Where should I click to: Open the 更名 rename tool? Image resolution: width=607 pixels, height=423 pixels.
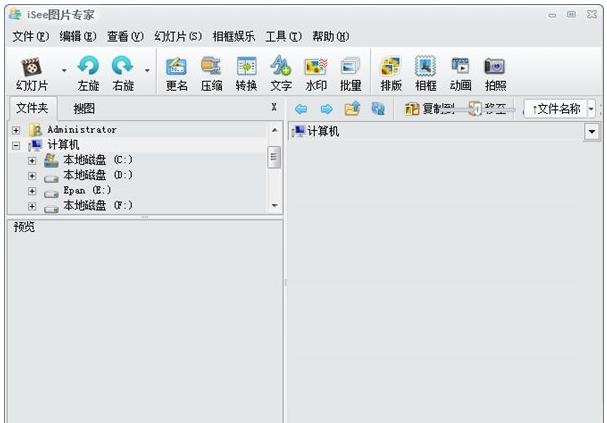click(177, 74)
